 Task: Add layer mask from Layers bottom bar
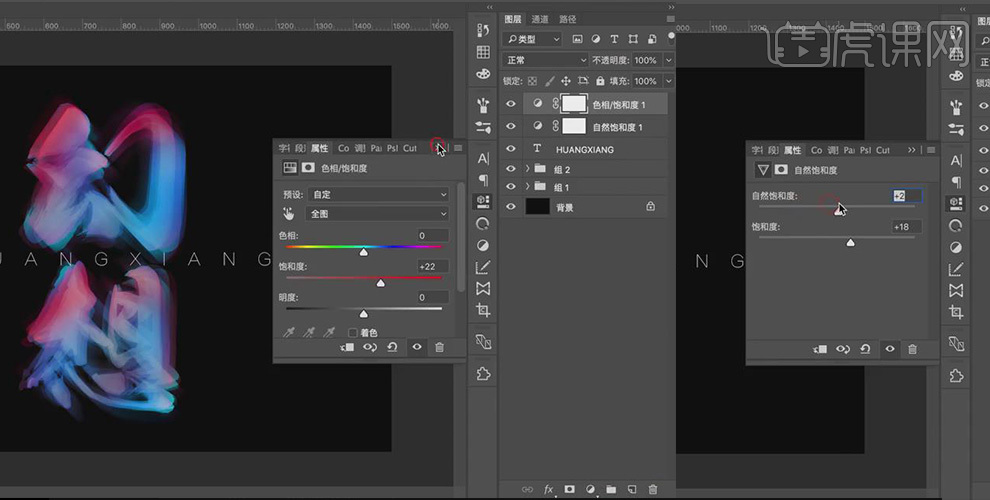[x=570, y=489]
